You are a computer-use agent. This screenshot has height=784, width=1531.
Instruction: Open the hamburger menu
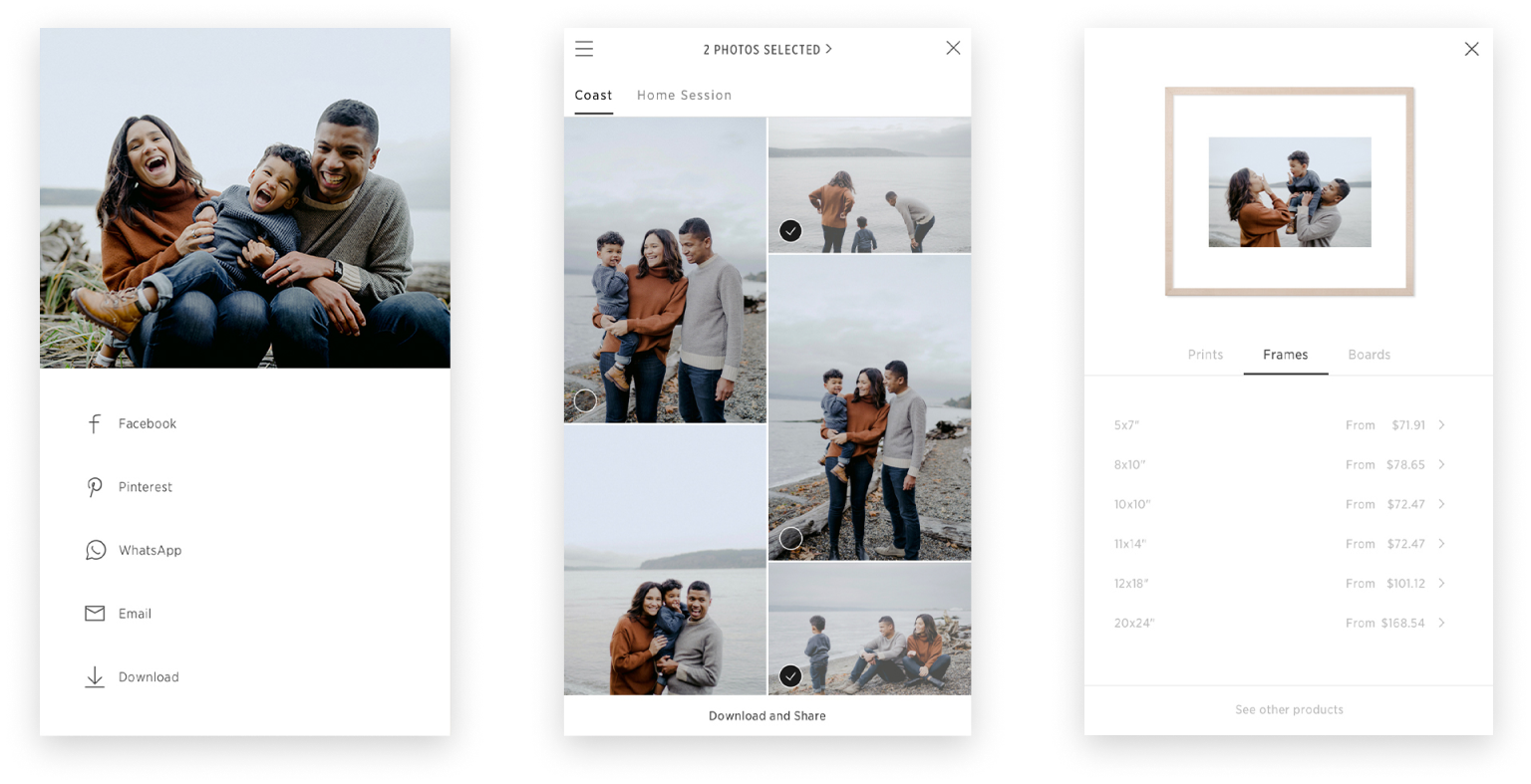click(584, 48)
